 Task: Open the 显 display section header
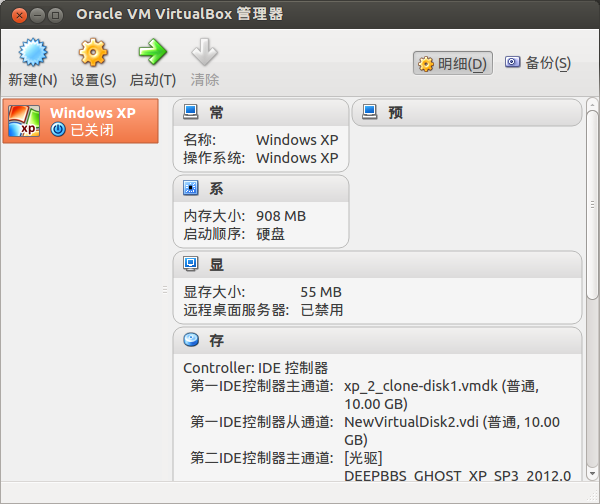point(378,264)
